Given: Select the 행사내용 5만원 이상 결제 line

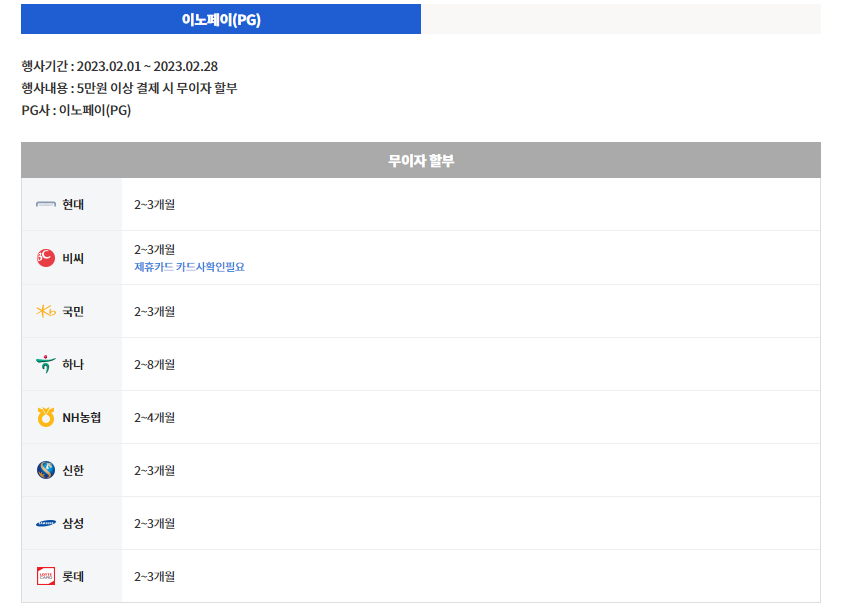Looking at the screenshot, I should [130, 88].
